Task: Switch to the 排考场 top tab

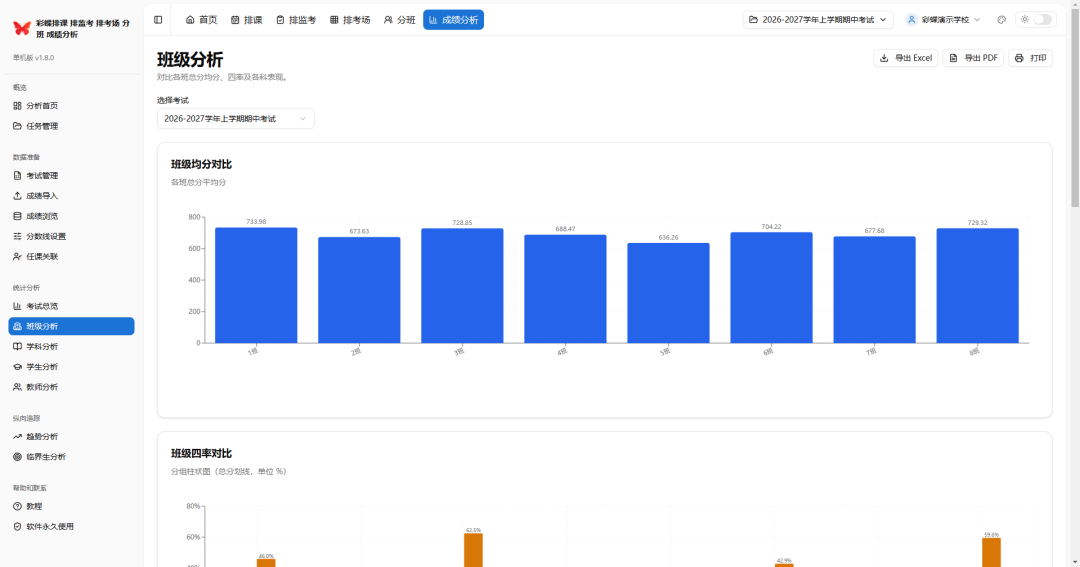Action: [x=350, y=20]
